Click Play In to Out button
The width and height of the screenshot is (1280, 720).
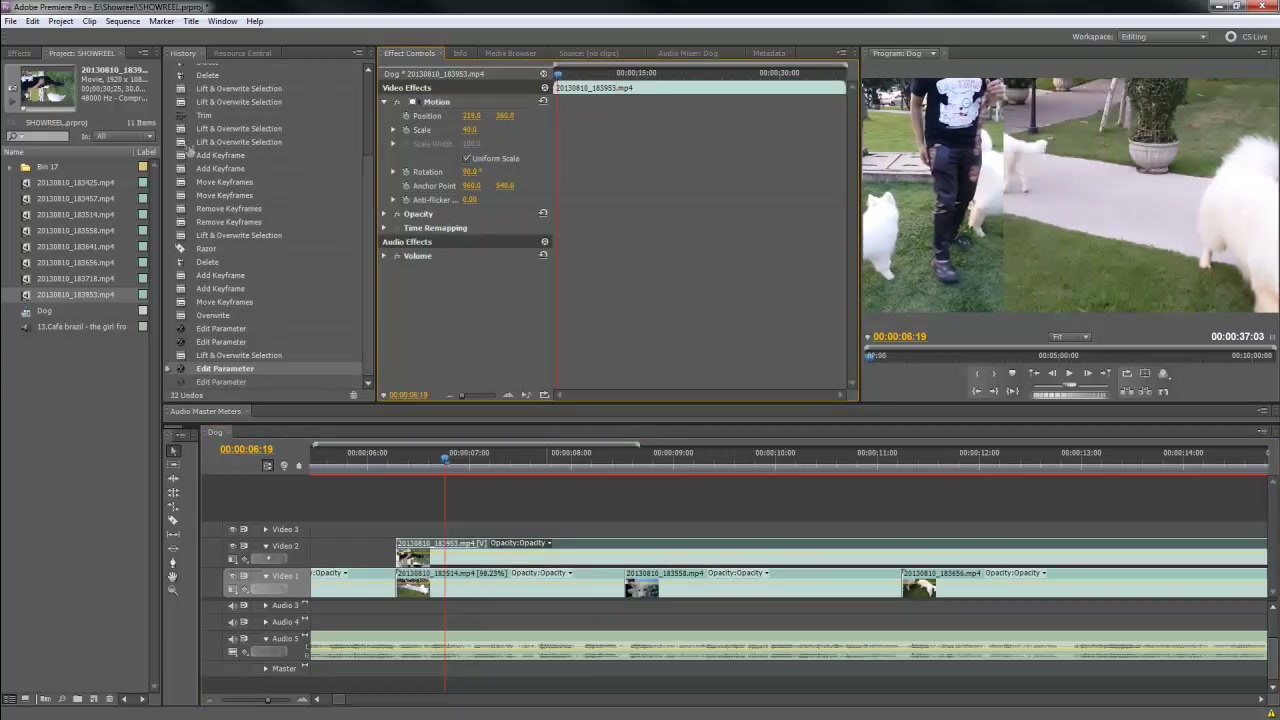pos(1012,392)
